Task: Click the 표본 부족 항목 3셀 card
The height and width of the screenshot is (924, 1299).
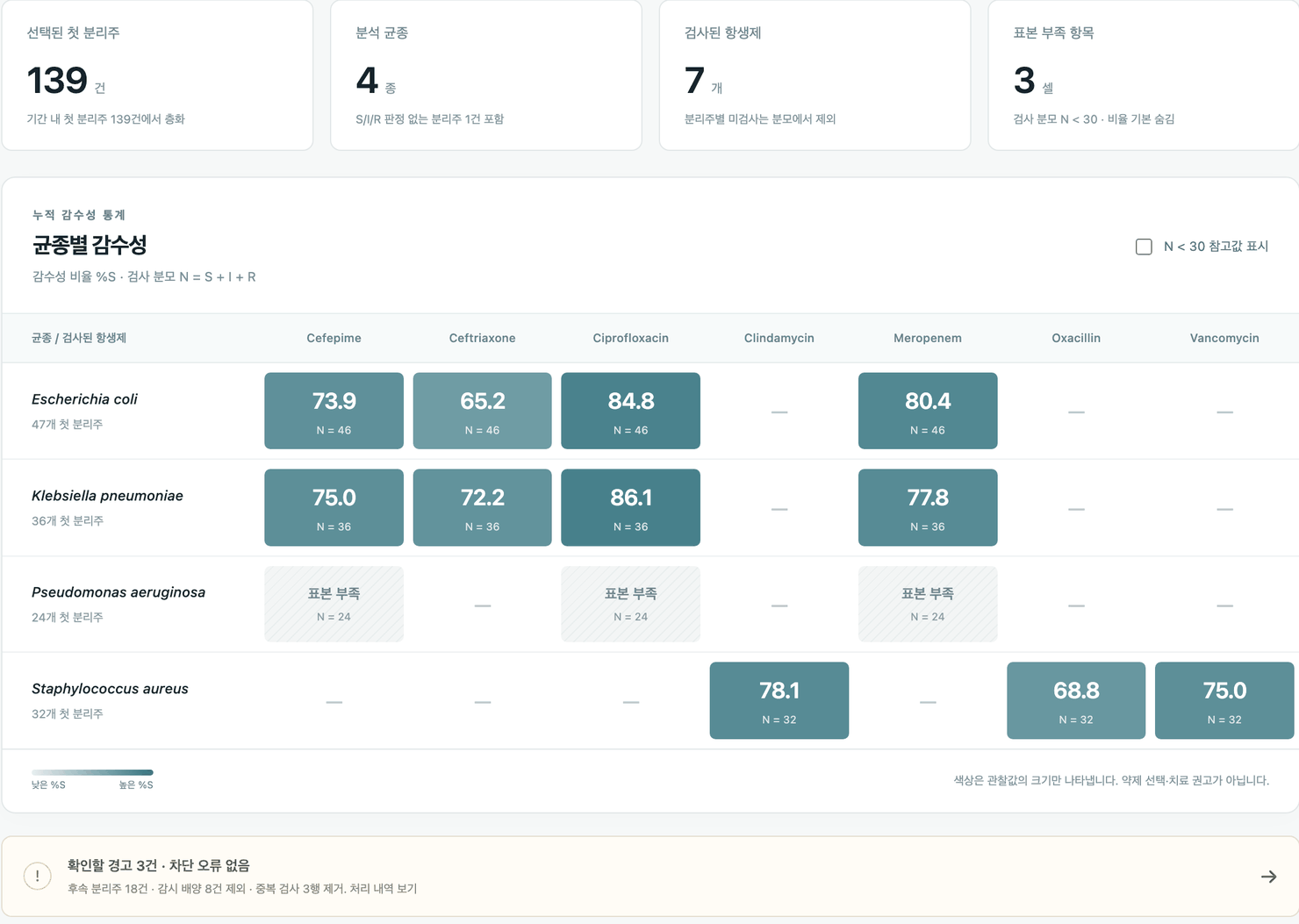Action: tap(1144, 75)
